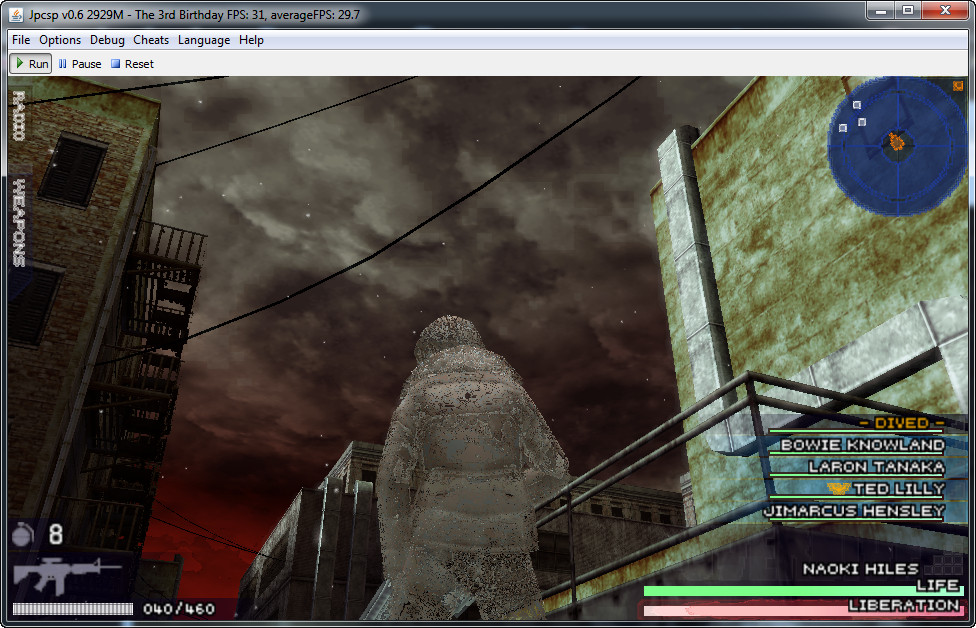Click the grenade count 8
The width and height of the screenshot is (976, 628).
point(56,534)
